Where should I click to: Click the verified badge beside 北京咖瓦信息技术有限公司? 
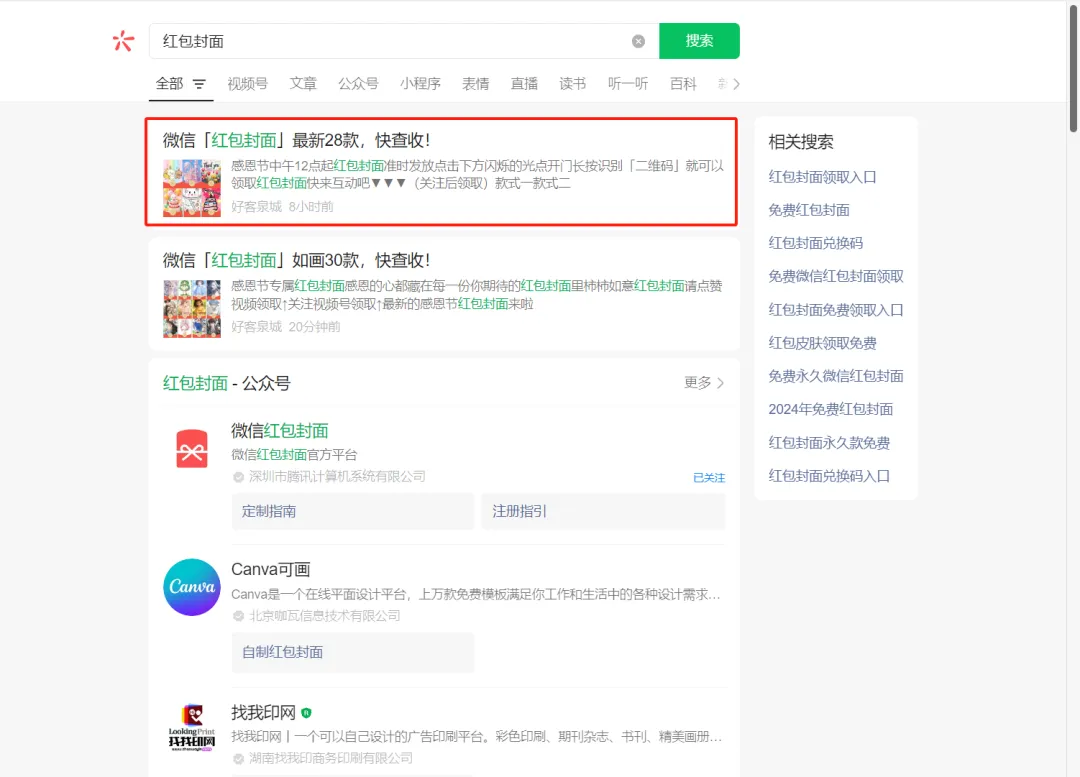click(238, 616)
